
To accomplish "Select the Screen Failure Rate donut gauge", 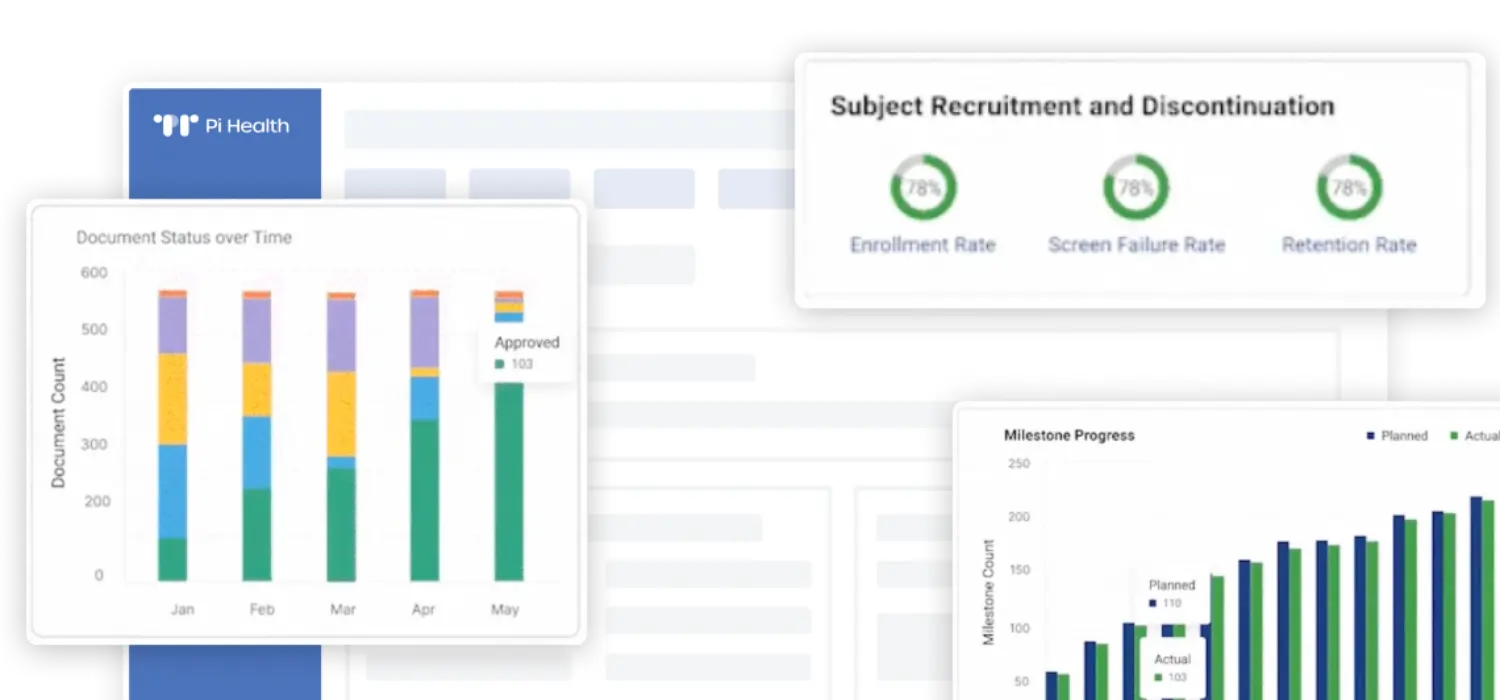I will pos(1136,187).
